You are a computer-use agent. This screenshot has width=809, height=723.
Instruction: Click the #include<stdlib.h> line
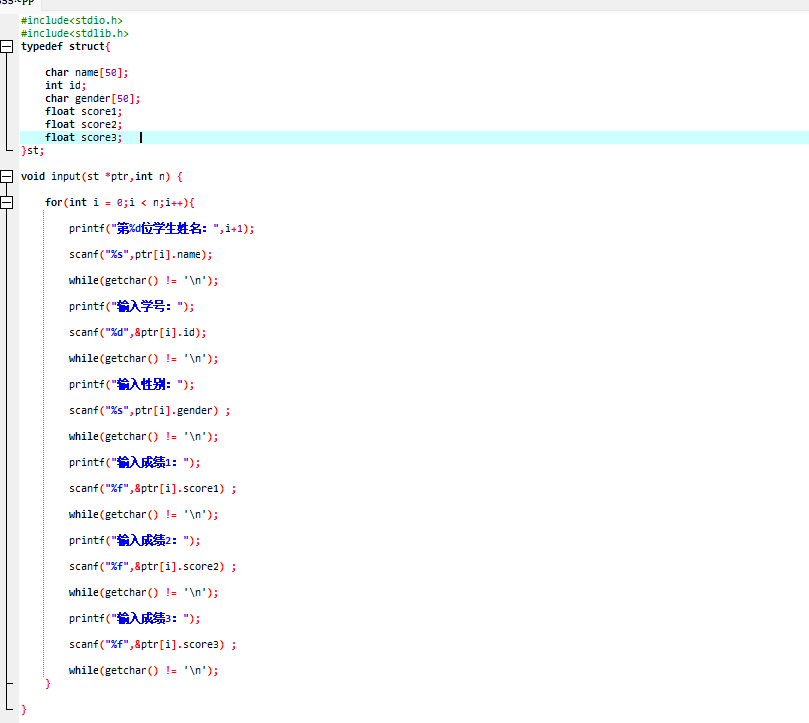(x=75, y=34)
